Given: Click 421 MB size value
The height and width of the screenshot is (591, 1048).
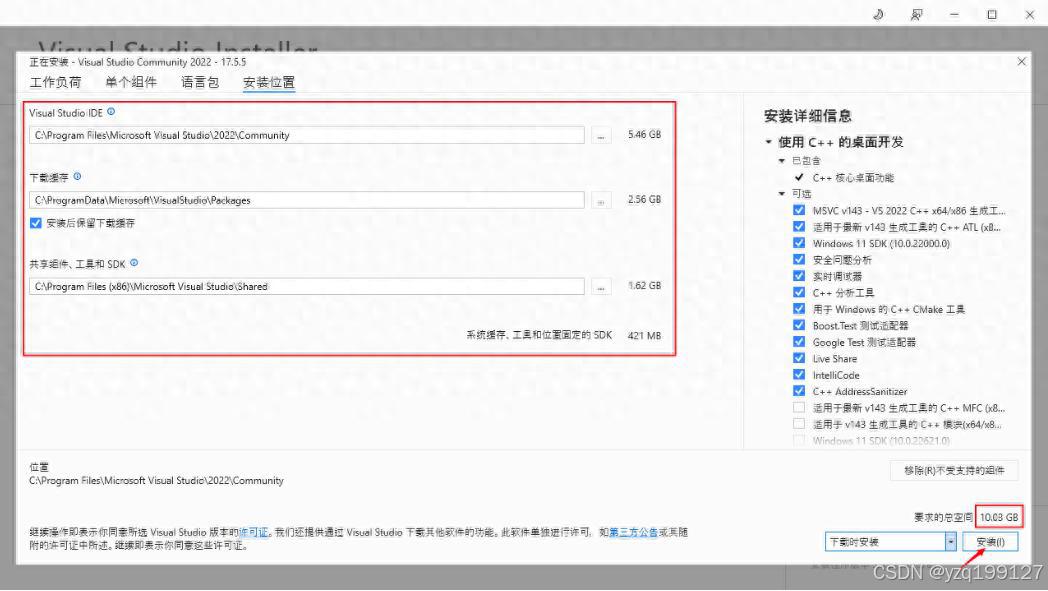Looking at the screenshot, I should click(x=644, y=336).
